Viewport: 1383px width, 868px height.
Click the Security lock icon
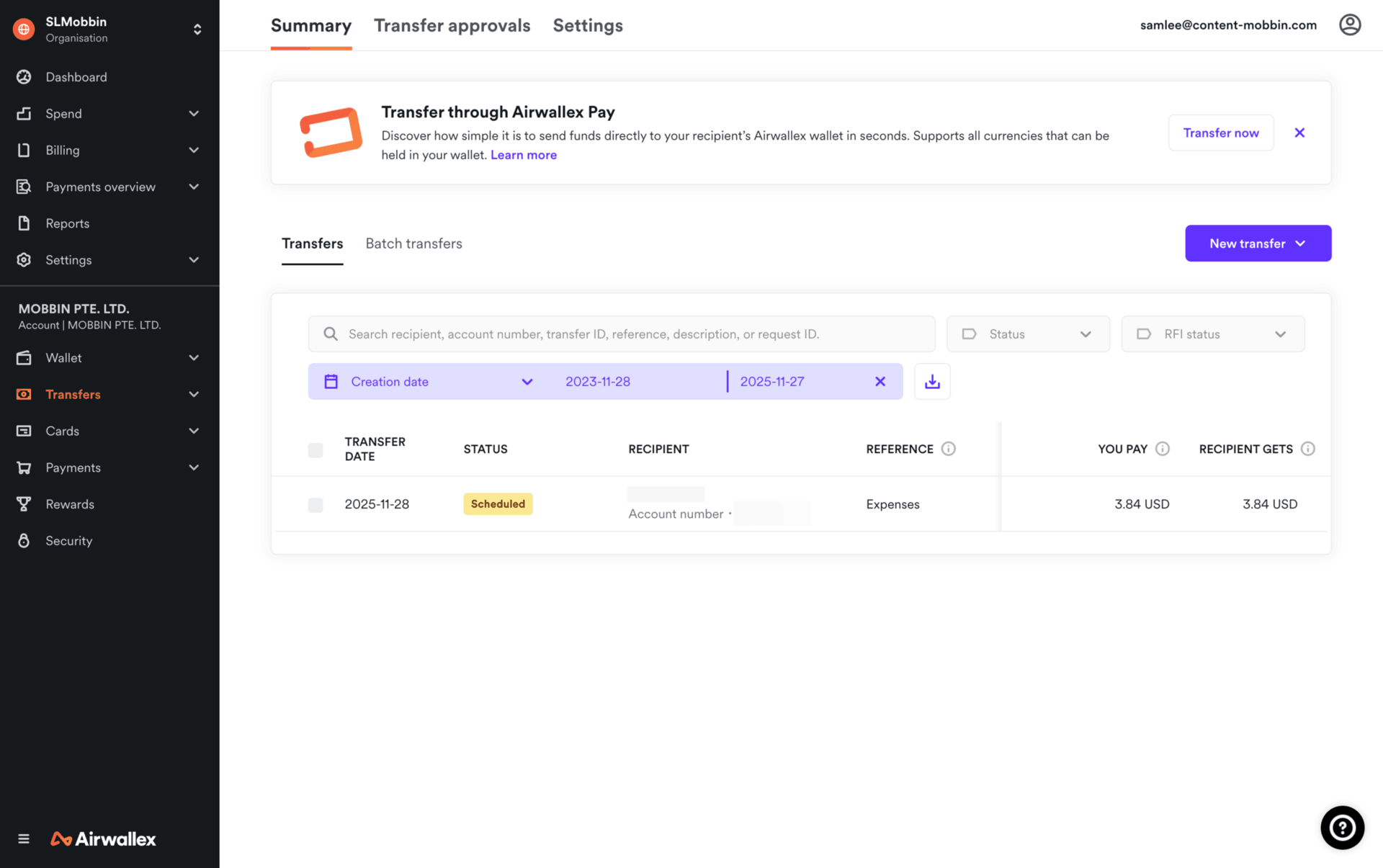pyautogui.click(x=24, y=541)
